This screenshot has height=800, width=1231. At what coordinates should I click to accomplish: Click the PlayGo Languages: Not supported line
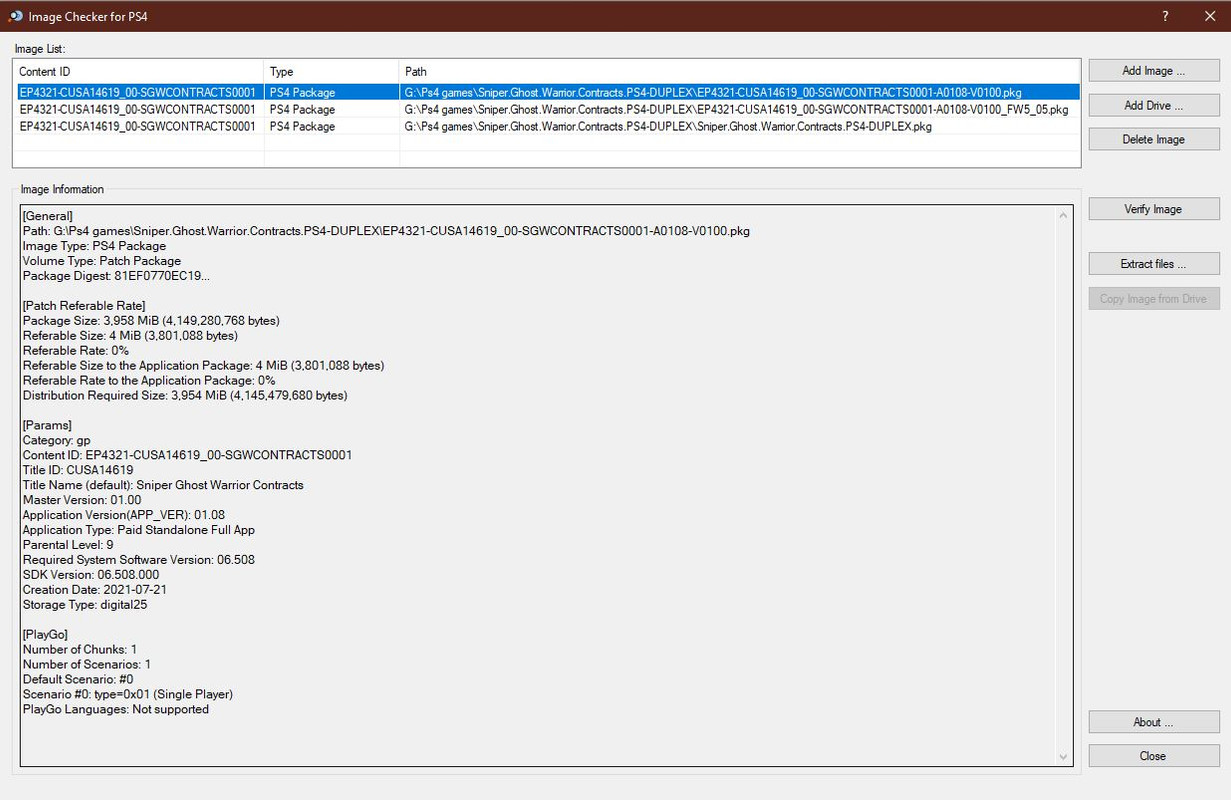click(x=116, y=709)
